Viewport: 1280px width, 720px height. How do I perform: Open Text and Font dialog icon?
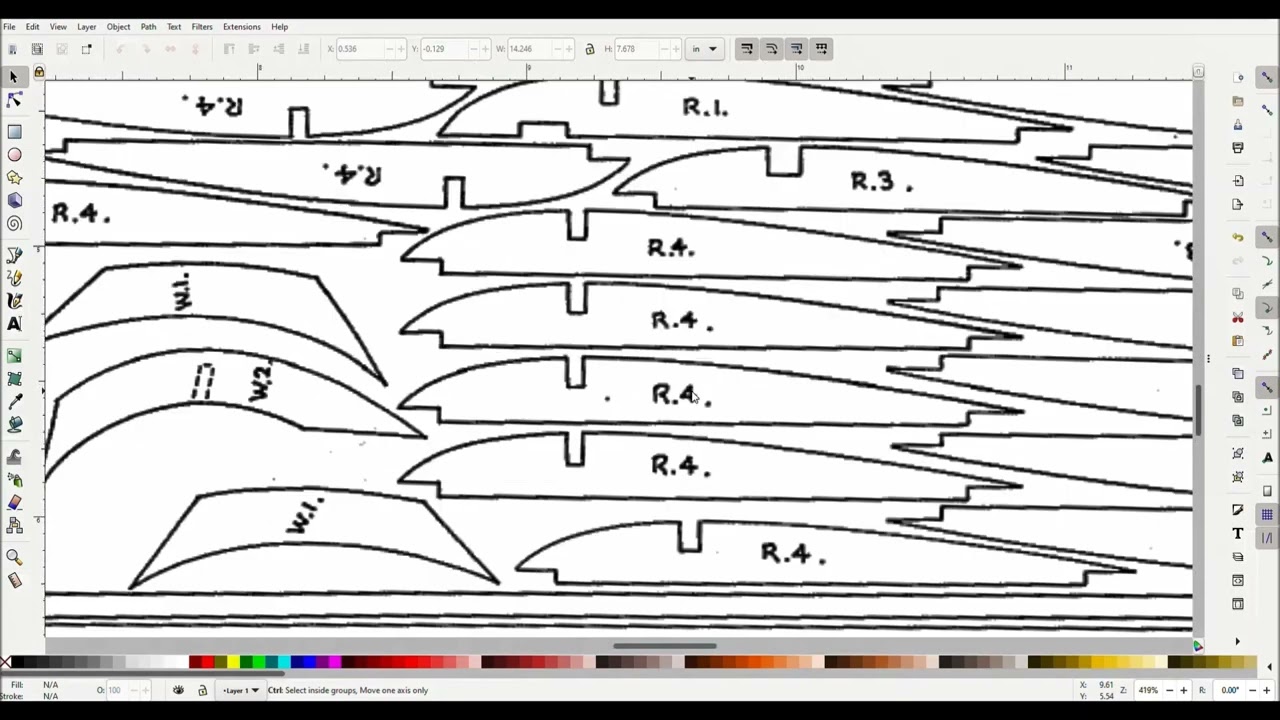[1238, 533]
